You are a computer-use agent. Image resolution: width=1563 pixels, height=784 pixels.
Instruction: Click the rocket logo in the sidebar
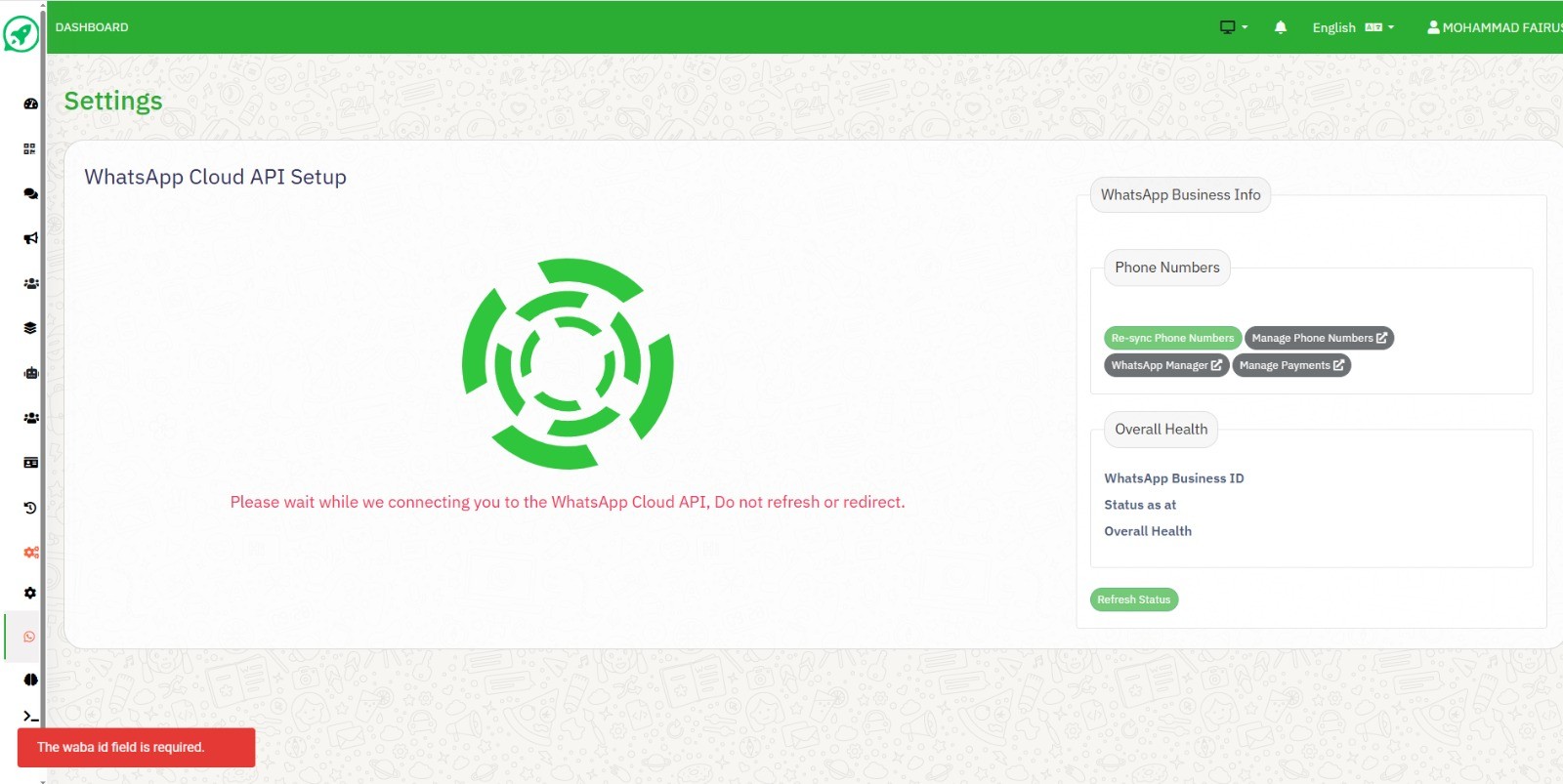(x=21, y=34)
